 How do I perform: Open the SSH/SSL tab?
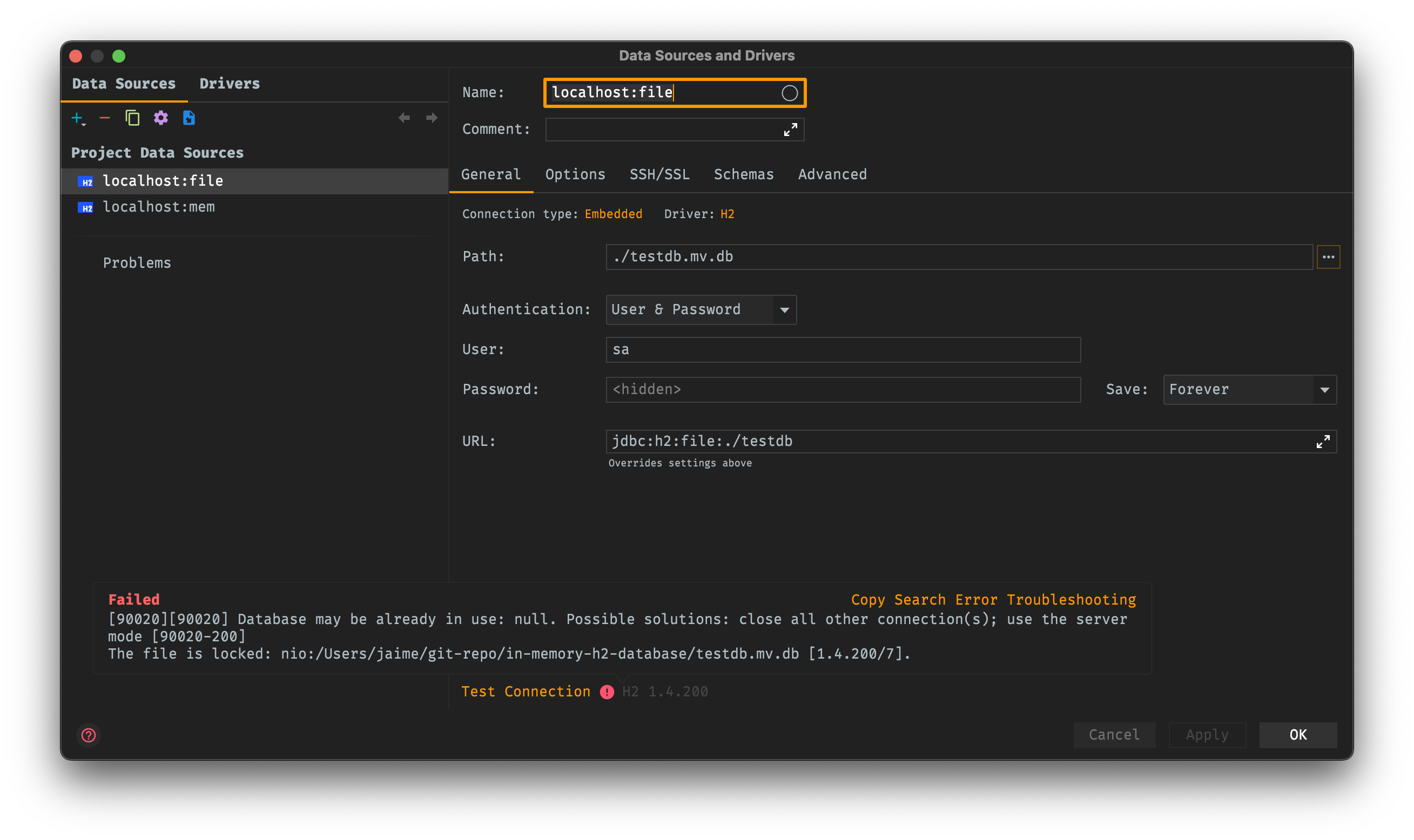coord(659,174)
